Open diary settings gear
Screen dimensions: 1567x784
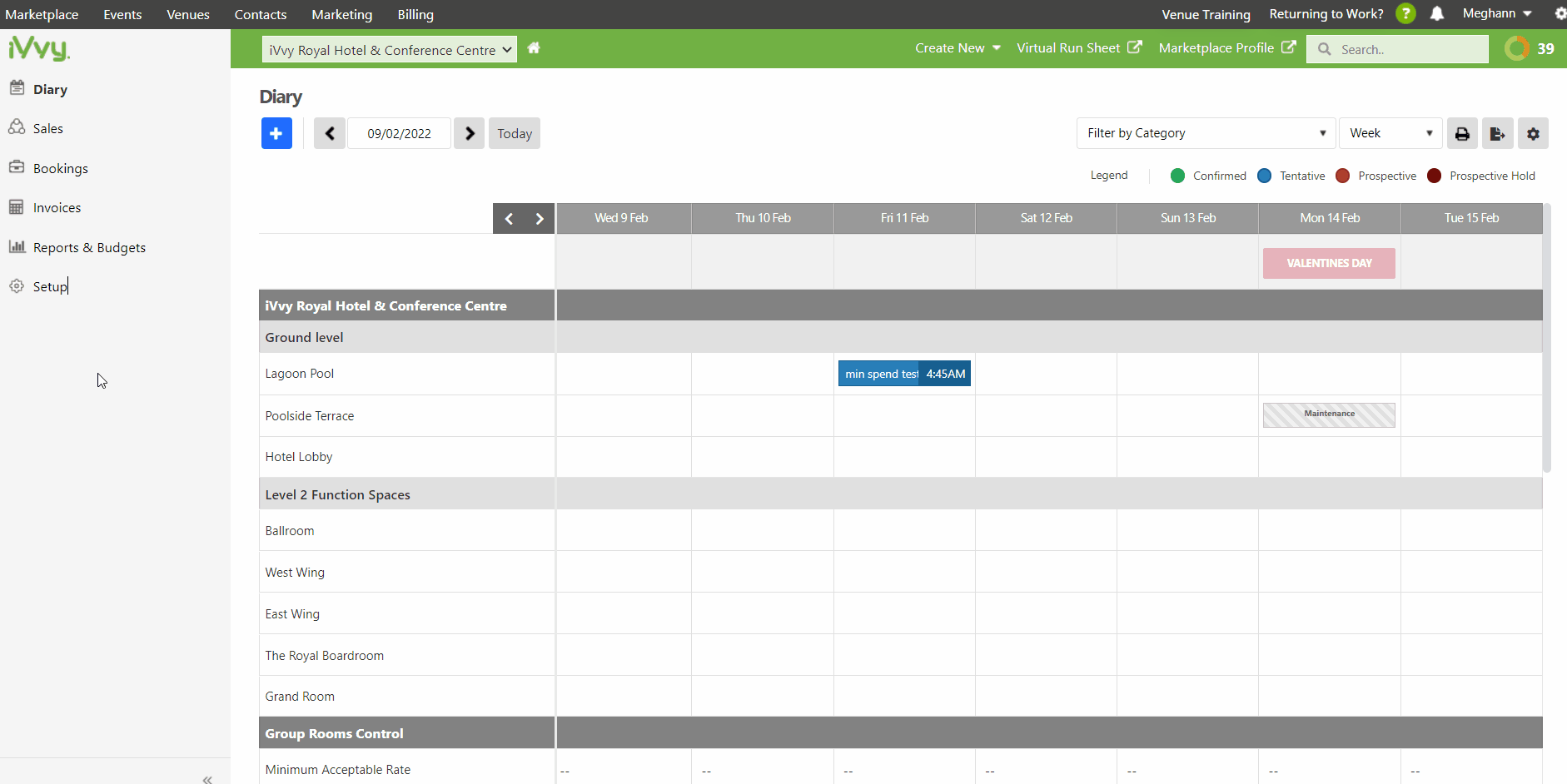pyautogui.click(x=1533, y=133)
